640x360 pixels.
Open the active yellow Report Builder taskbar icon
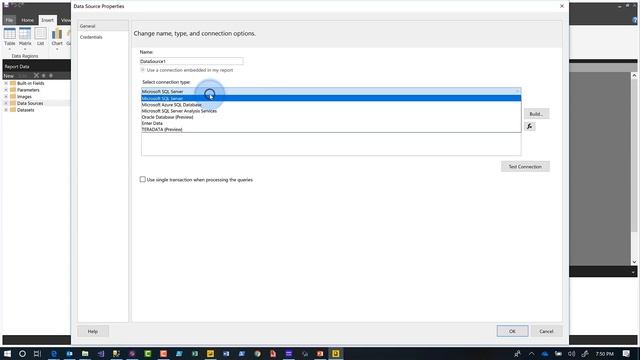[x=336, y=353]
